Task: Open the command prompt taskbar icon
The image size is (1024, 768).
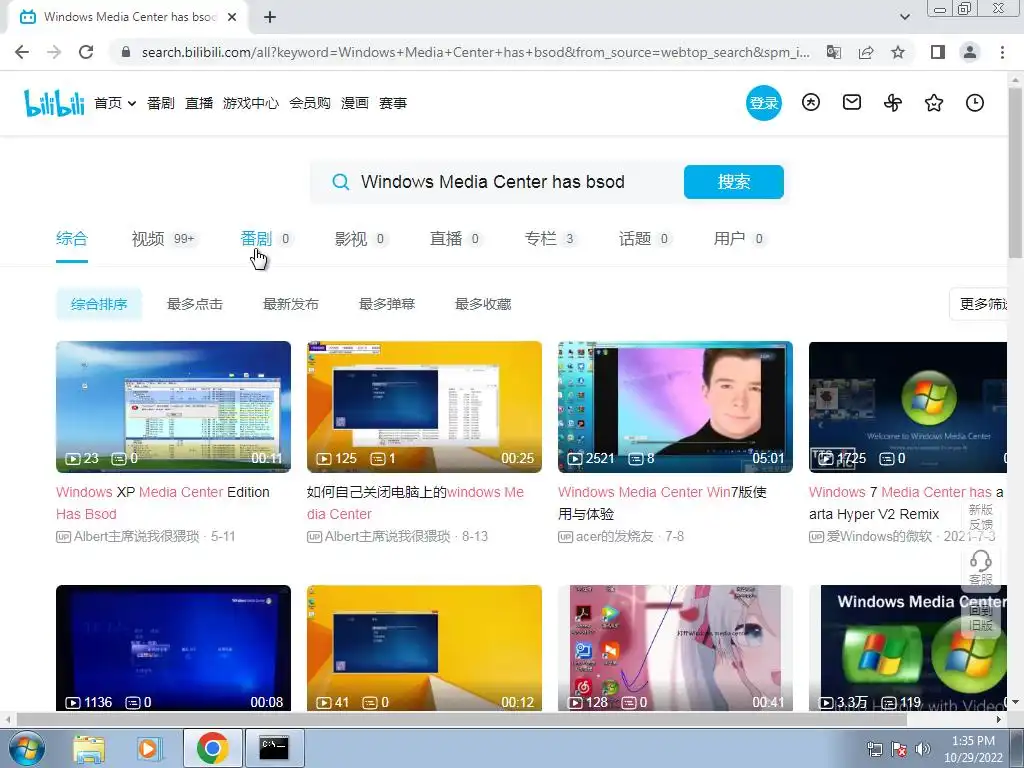Action: pyautogui.click(x=274, y=749)
